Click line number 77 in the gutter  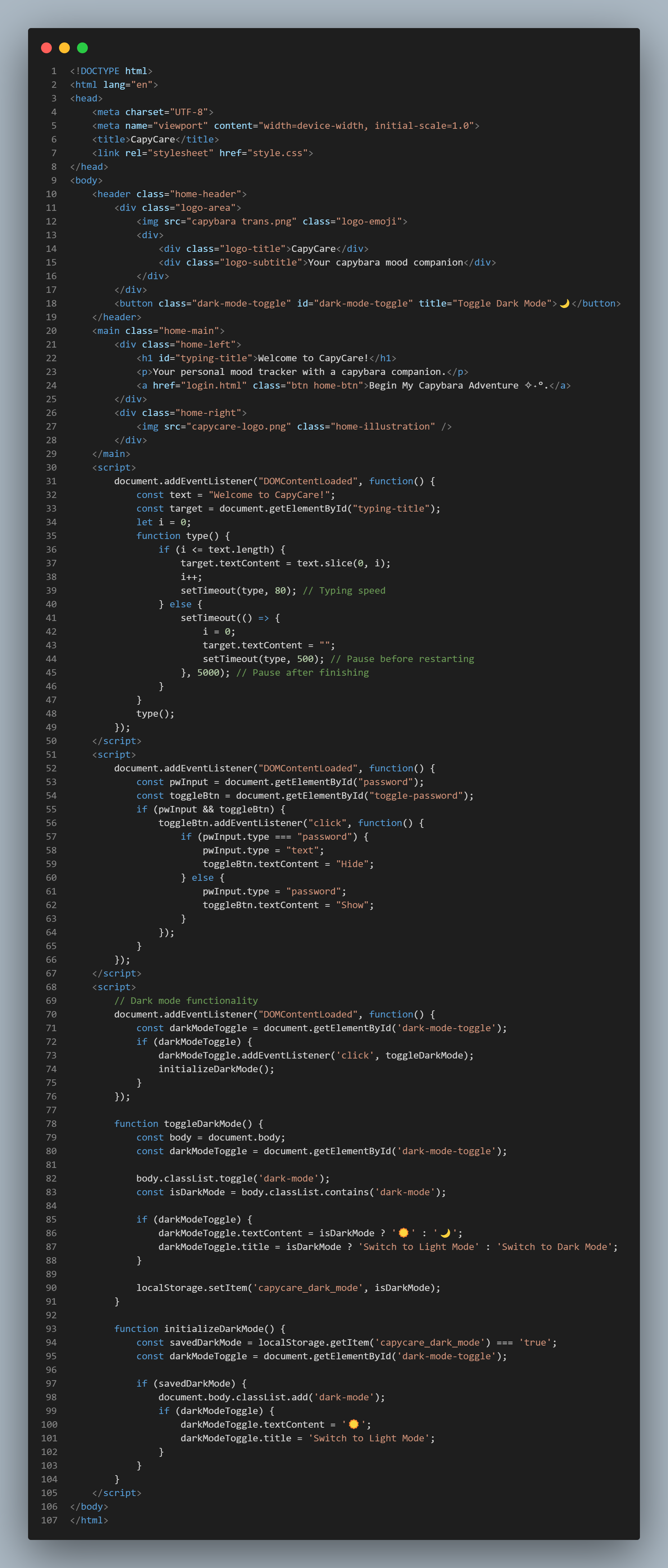[x=51, y=1110]
